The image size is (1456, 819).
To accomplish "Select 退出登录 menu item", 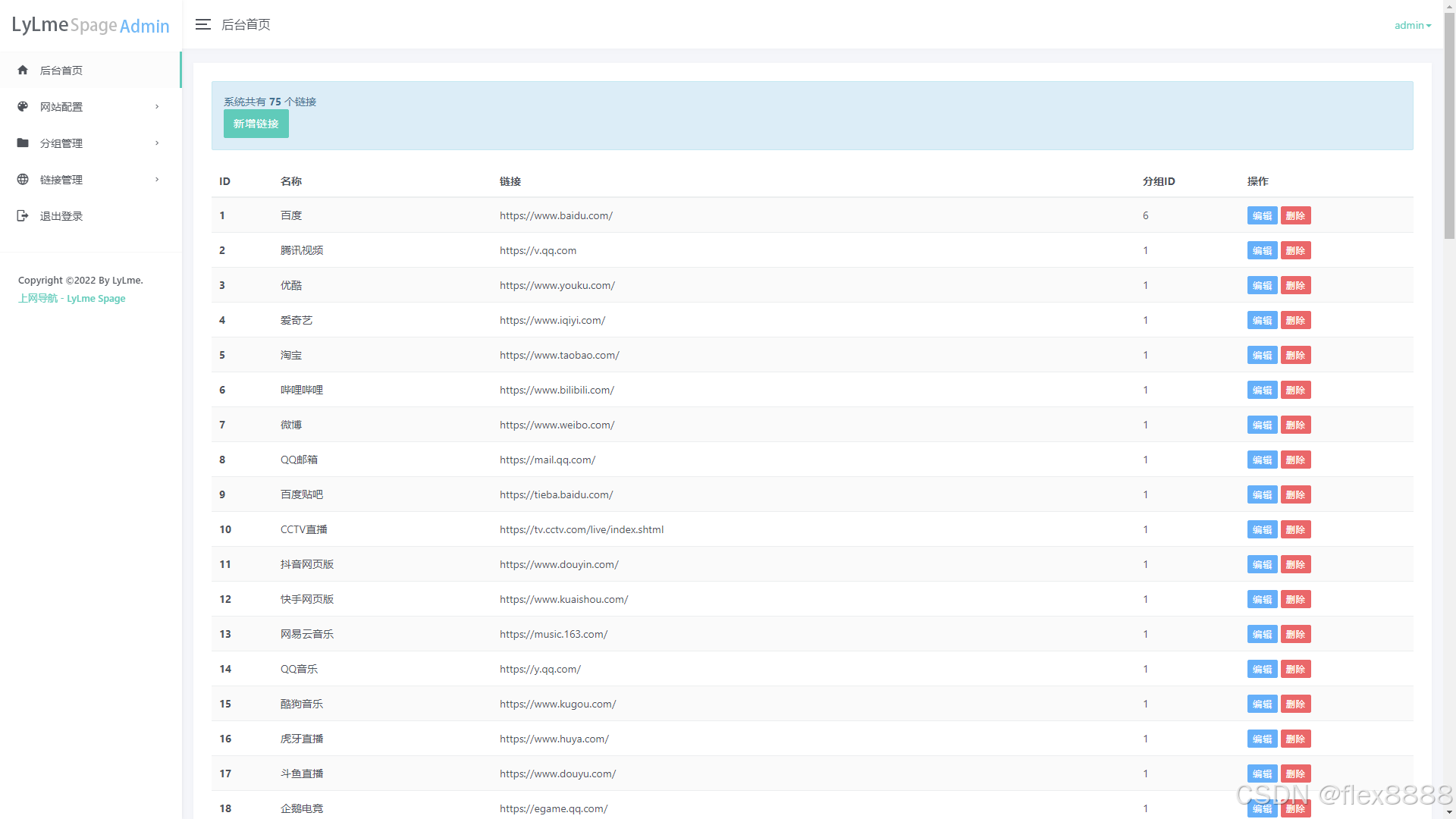I will tap(61, 216).
